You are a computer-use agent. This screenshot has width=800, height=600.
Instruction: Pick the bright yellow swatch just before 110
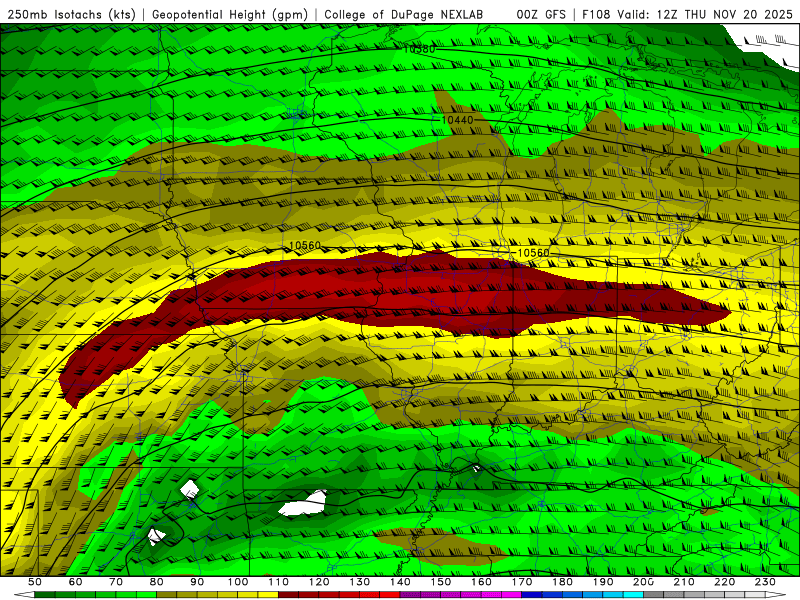click(x=268, y=595)
